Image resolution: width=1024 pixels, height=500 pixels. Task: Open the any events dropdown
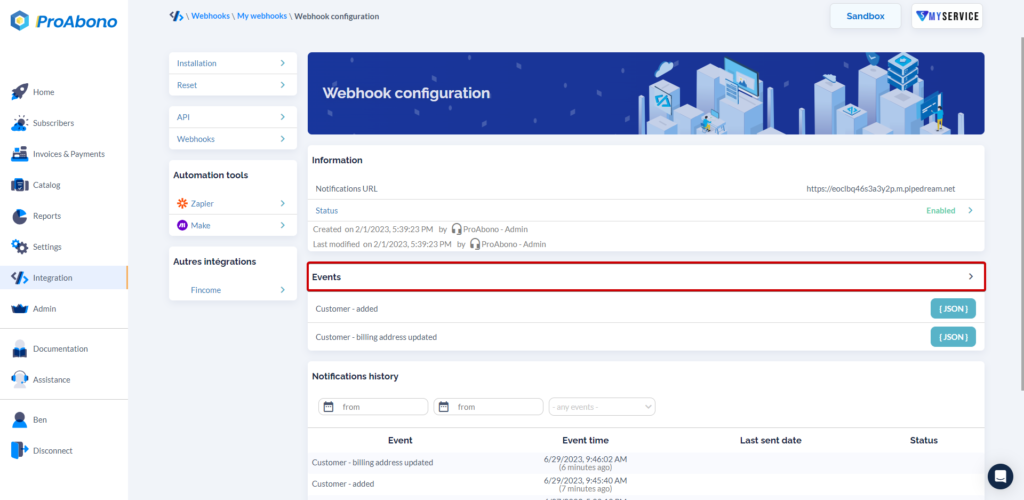[602, 407]
